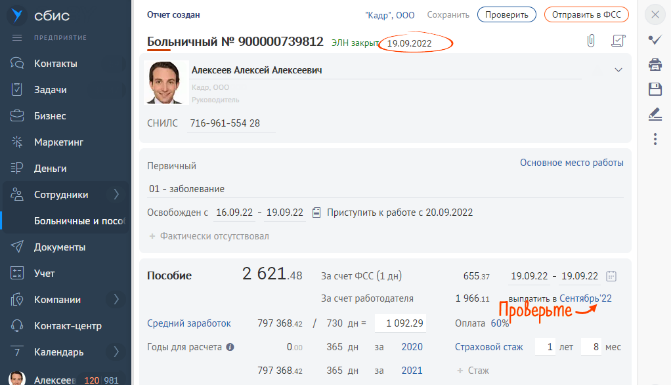Open calendar icon next to release dates
Image resolution: width=671 pixels, height=385 pixels.
[x=316, y=213]
